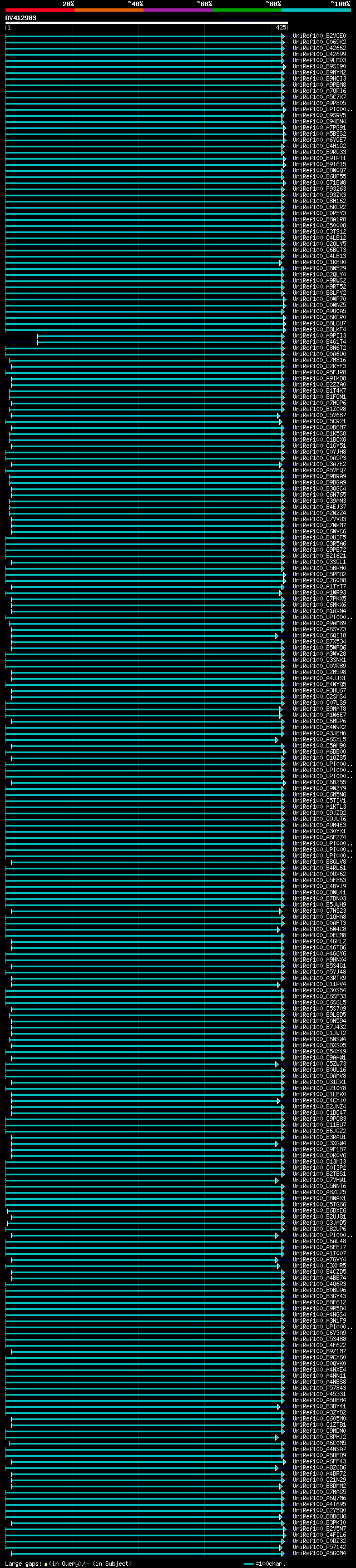The width and height of the screenshot is (356, 1568).
Task: Click UniRef100_Q6KCR2 label
Action: (319, 207)
